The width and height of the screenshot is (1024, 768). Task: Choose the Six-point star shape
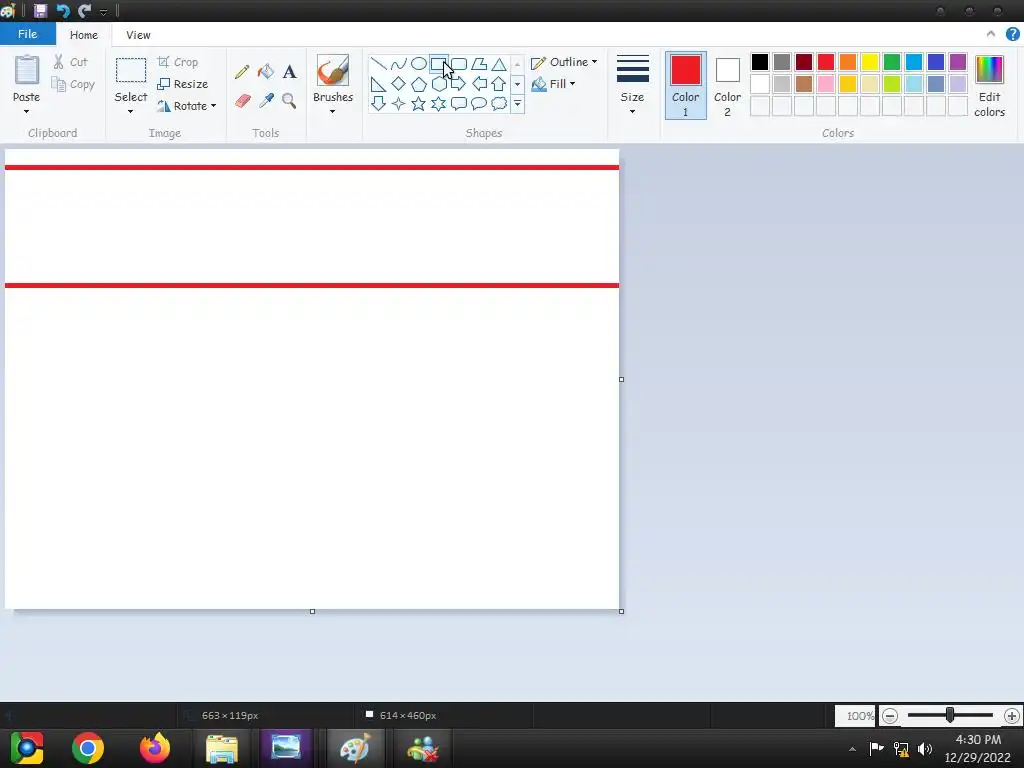tap(439, 103)
